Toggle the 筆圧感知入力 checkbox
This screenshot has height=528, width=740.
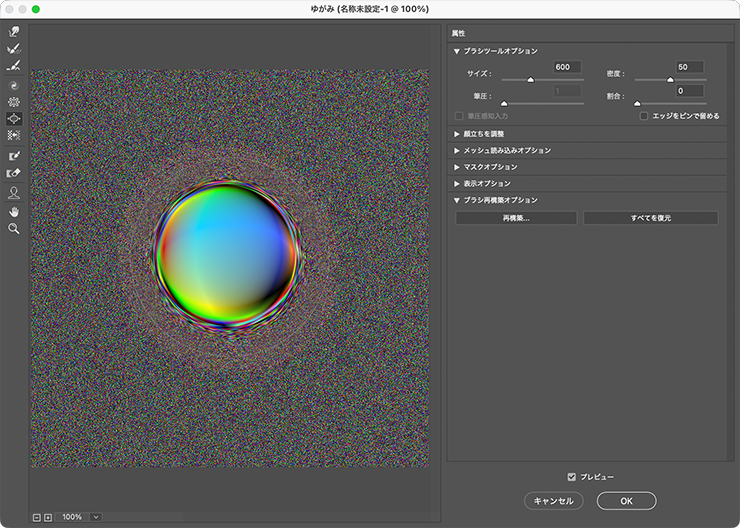pyautogui.click(x=459, y=116)
